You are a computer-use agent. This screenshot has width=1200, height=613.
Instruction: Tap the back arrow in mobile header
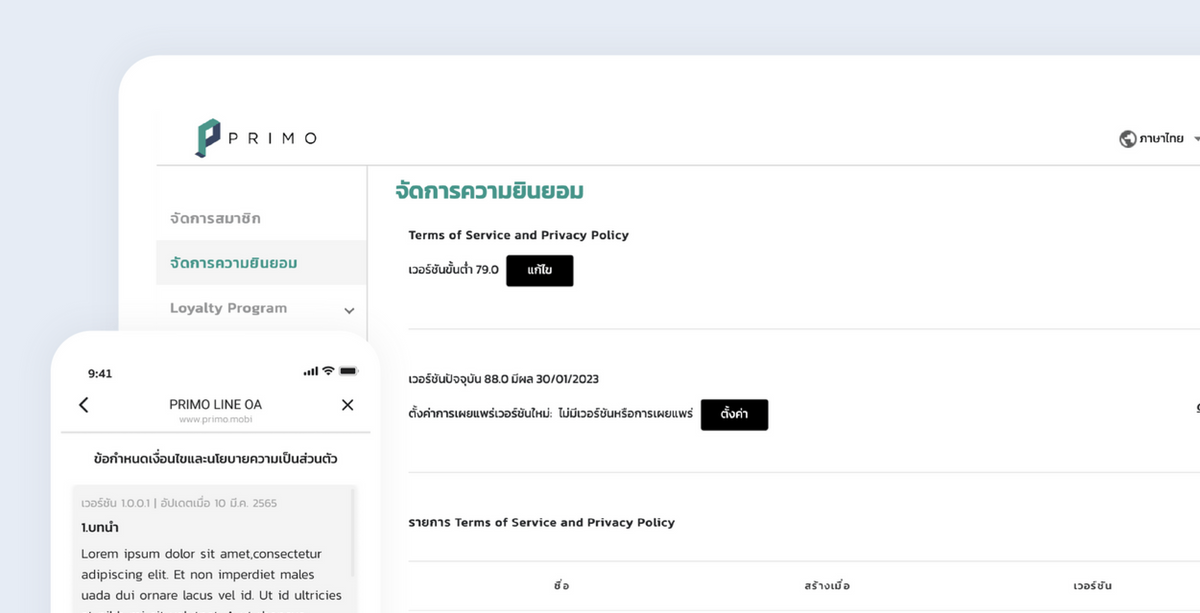click(84, 405)
